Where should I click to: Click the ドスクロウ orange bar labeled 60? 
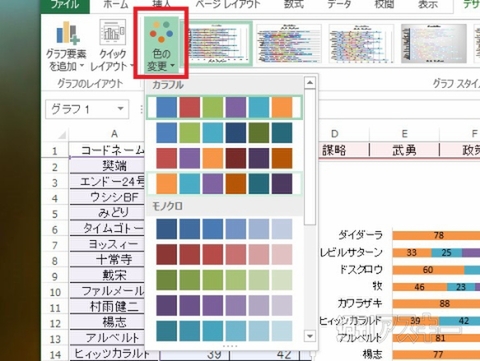(x=428, y=270)
